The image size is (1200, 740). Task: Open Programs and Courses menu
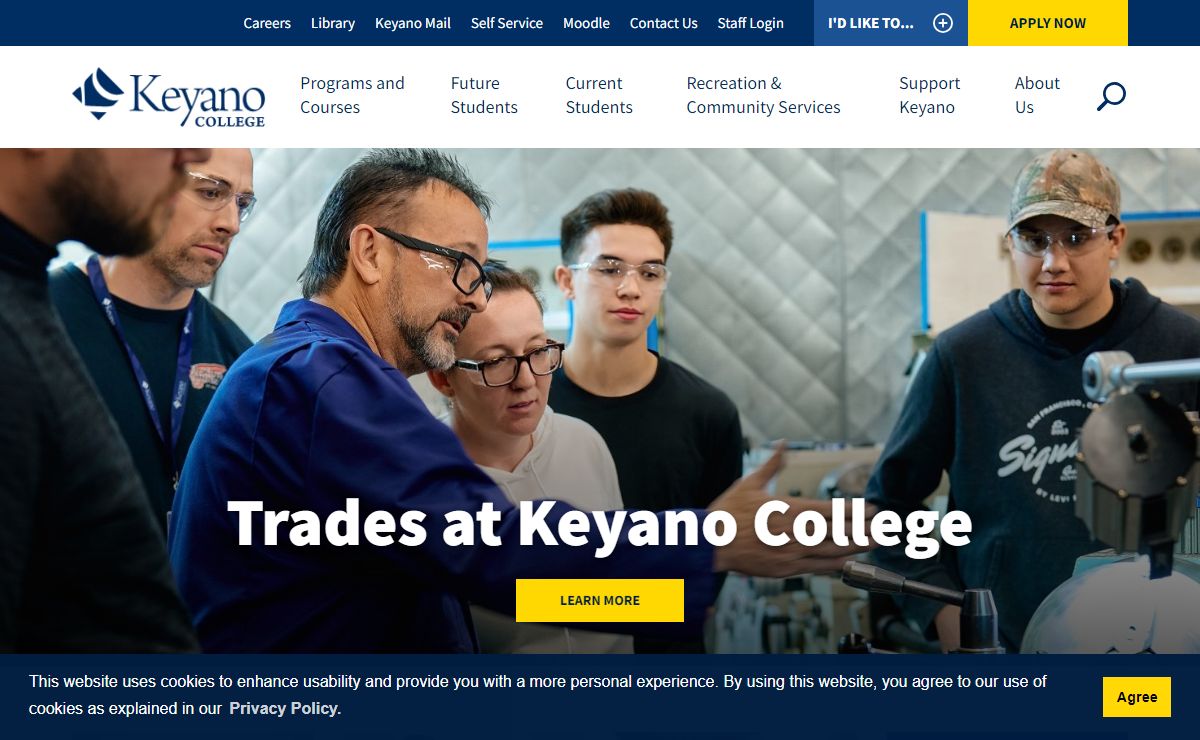coord(352,95)
